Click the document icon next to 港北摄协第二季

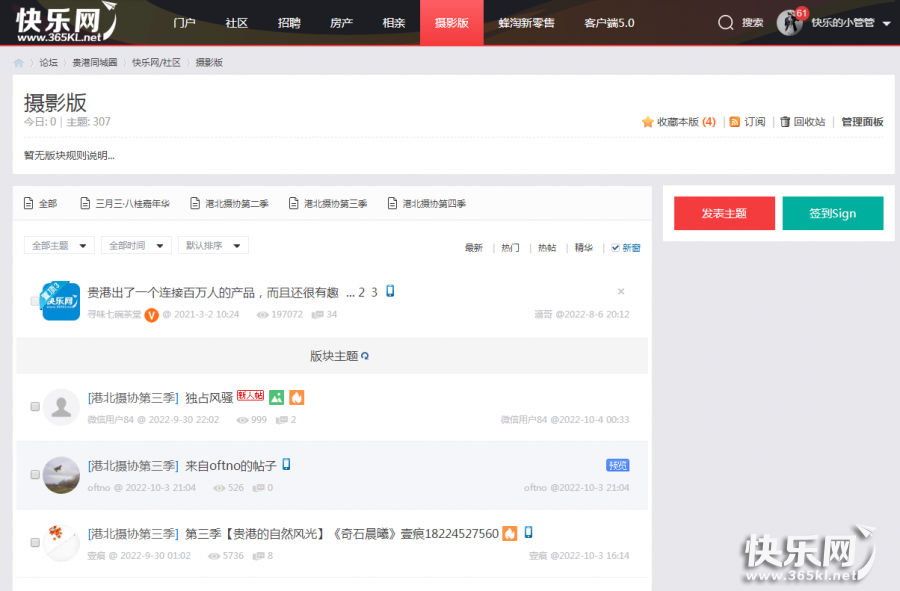pyautogui.click(x=195, y=203)
